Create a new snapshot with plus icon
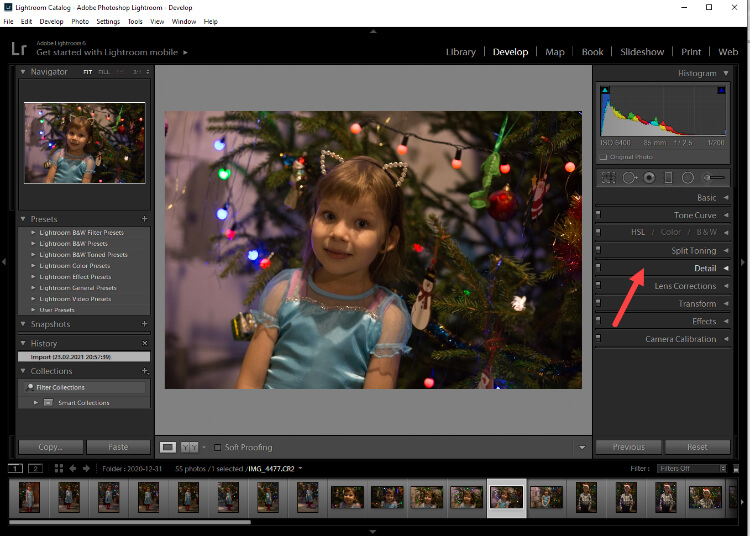 pos(144,324)
